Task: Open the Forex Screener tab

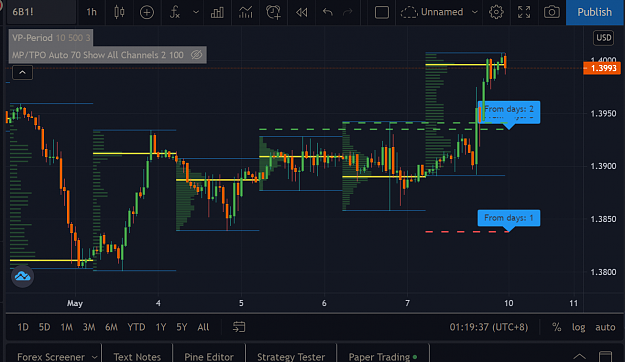Action: coord(51,356)
